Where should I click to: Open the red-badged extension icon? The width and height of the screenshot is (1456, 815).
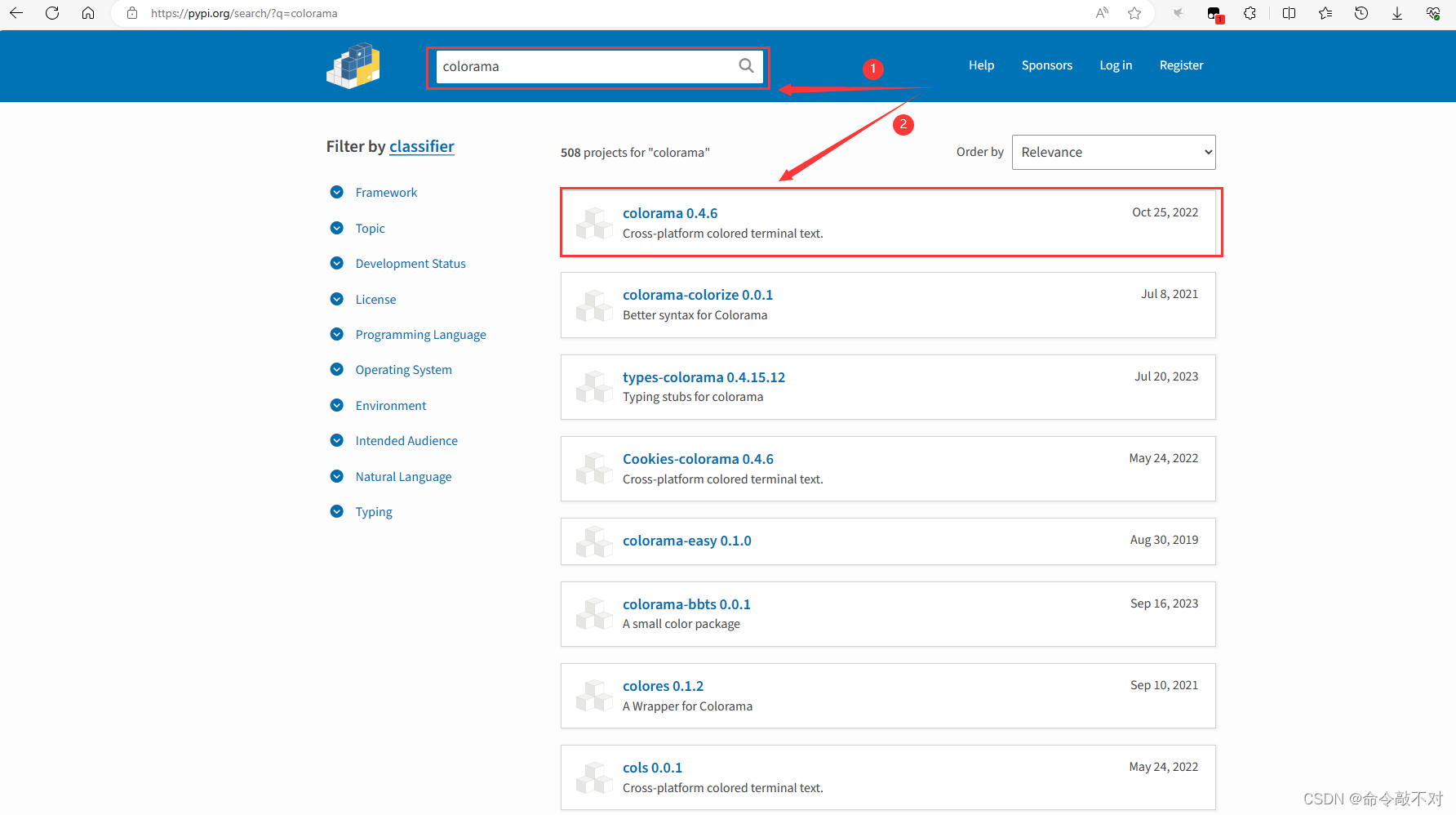click(x=1214, y=14)
